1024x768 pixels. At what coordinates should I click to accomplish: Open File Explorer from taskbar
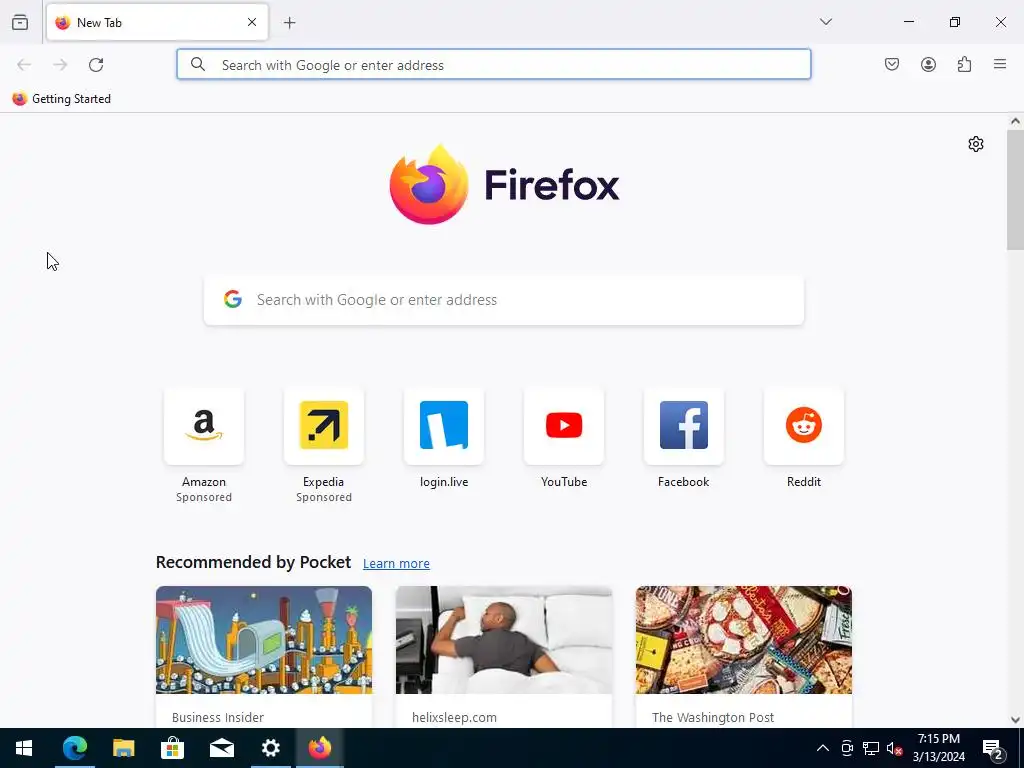[123, 748]
